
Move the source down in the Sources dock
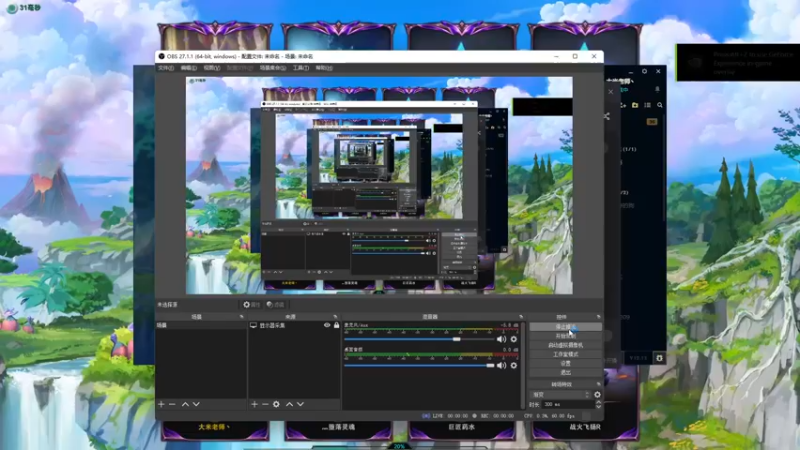[301, 404]
